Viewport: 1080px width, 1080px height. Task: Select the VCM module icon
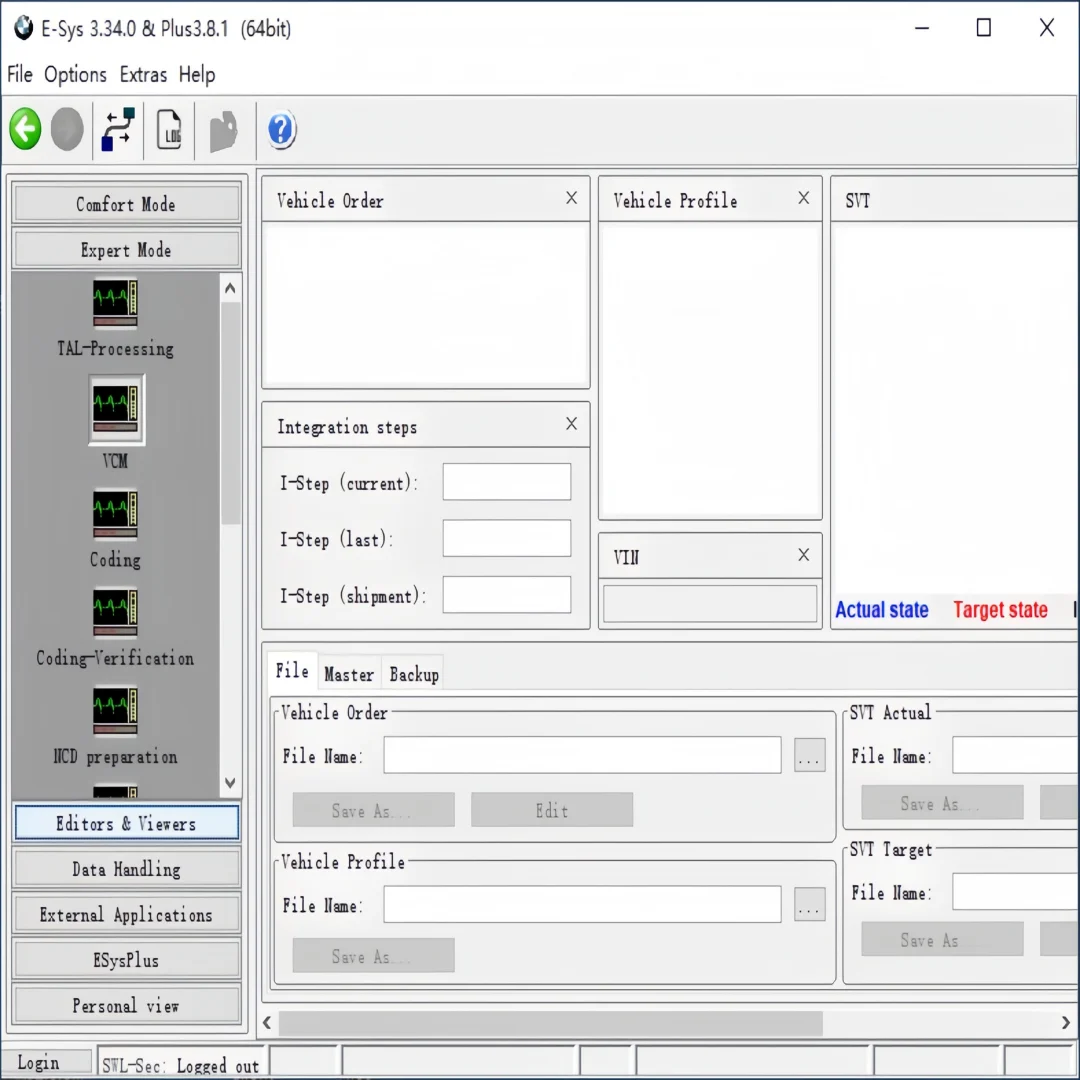(x=115, y=410)
